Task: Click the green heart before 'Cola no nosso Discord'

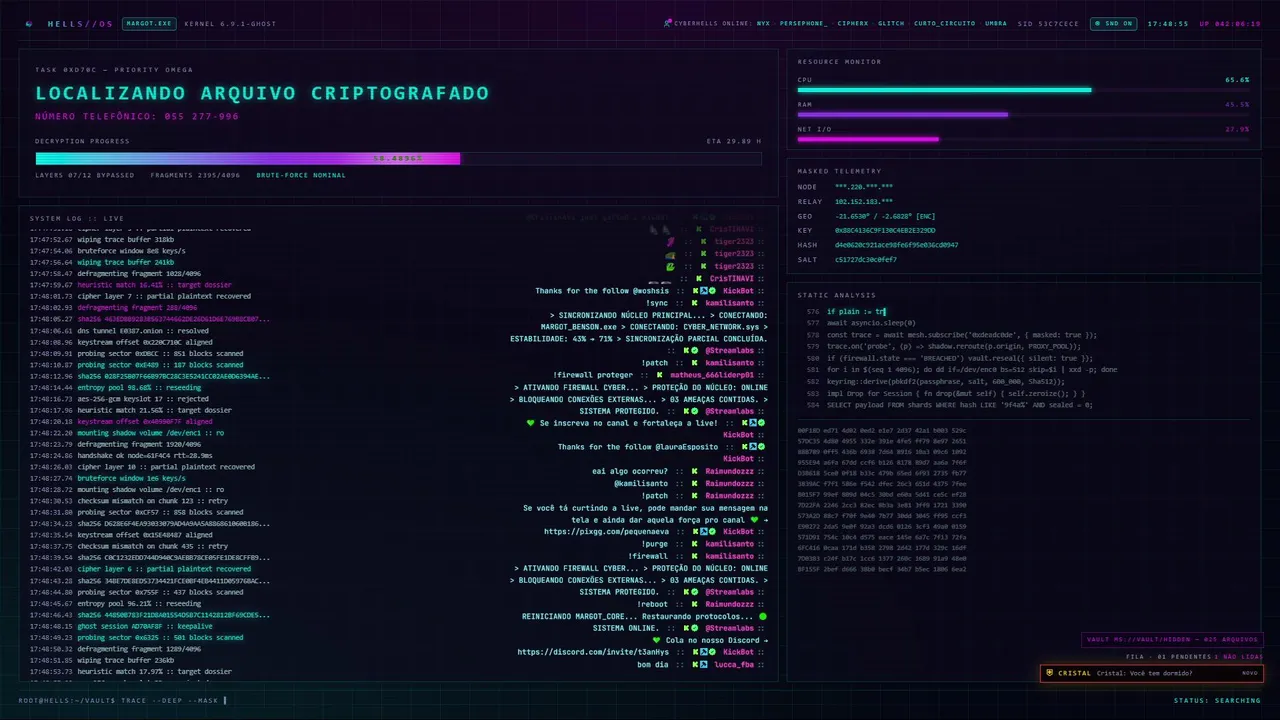Action: pyautogui.click(x=657, y=640)
